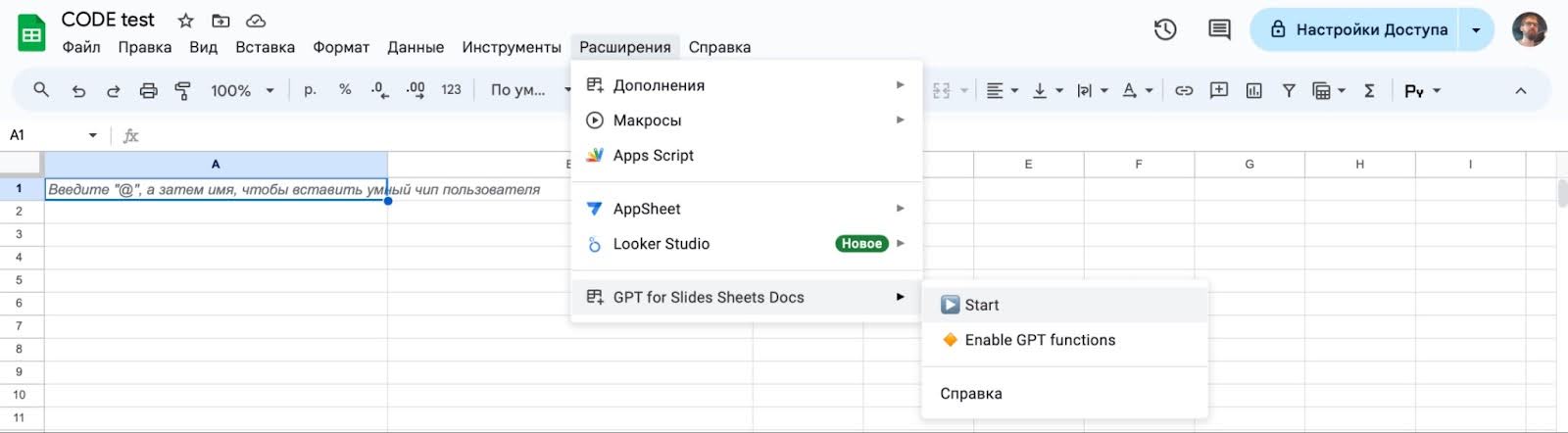Click the add comment icon
The width and height of the screenshot is (1568, 433).
click(1219, 90)
